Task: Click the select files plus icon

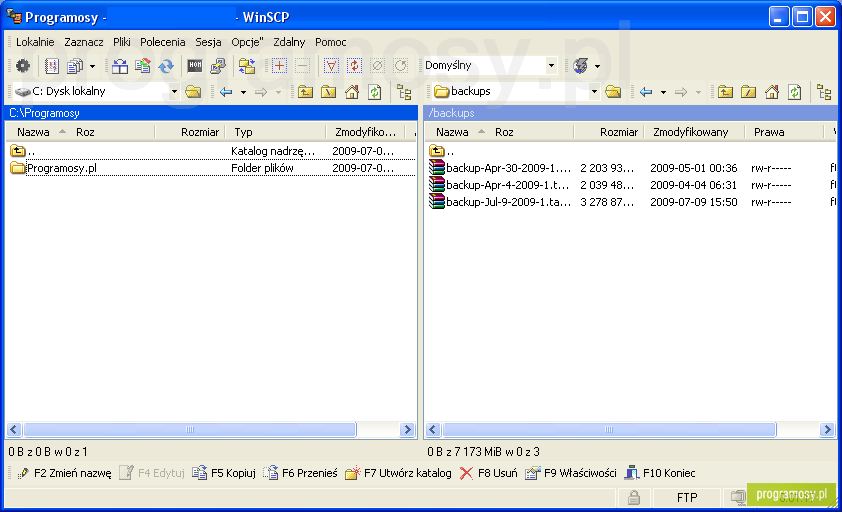Action: [279, 66]
